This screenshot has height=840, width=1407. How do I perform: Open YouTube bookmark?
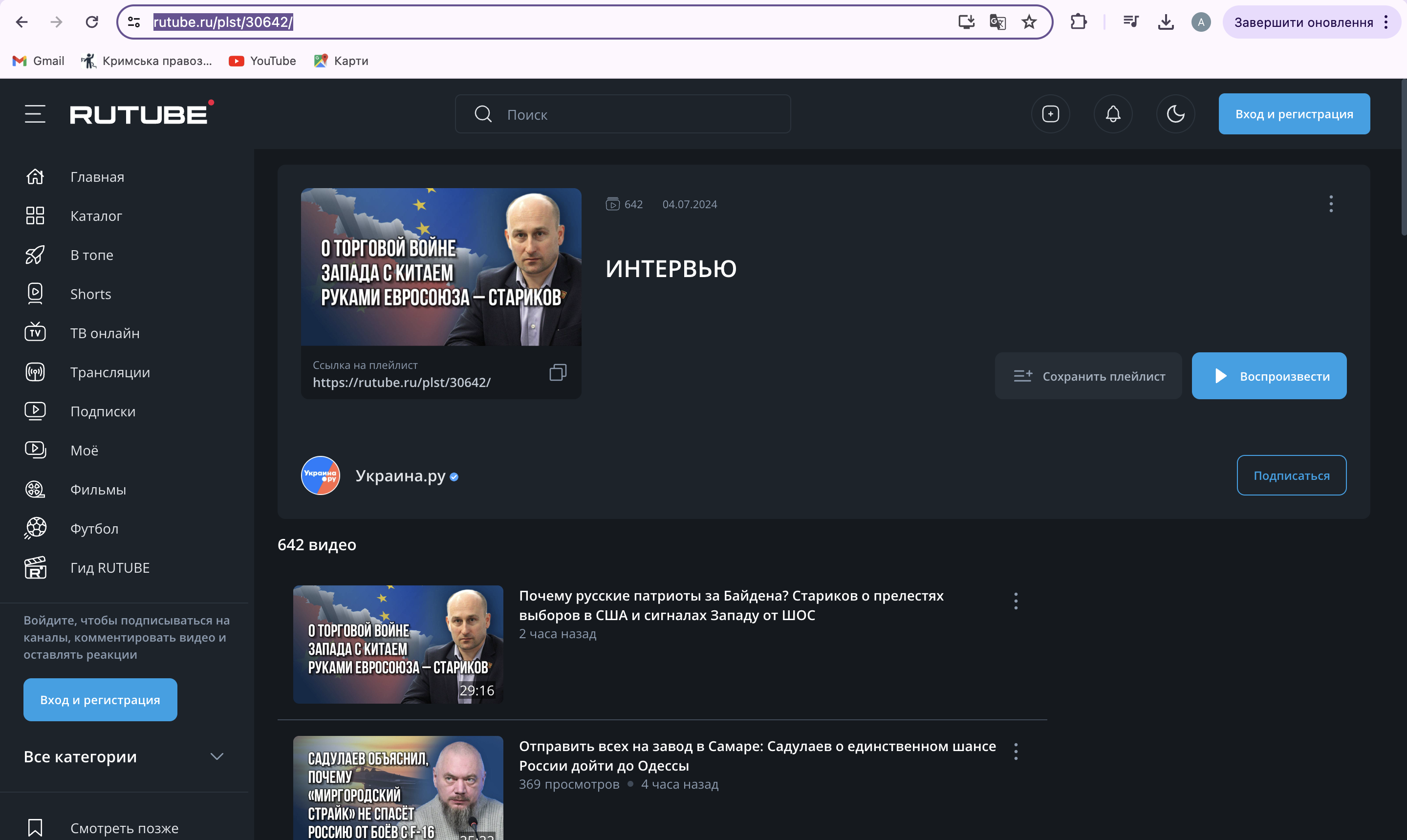click(262, 61)
